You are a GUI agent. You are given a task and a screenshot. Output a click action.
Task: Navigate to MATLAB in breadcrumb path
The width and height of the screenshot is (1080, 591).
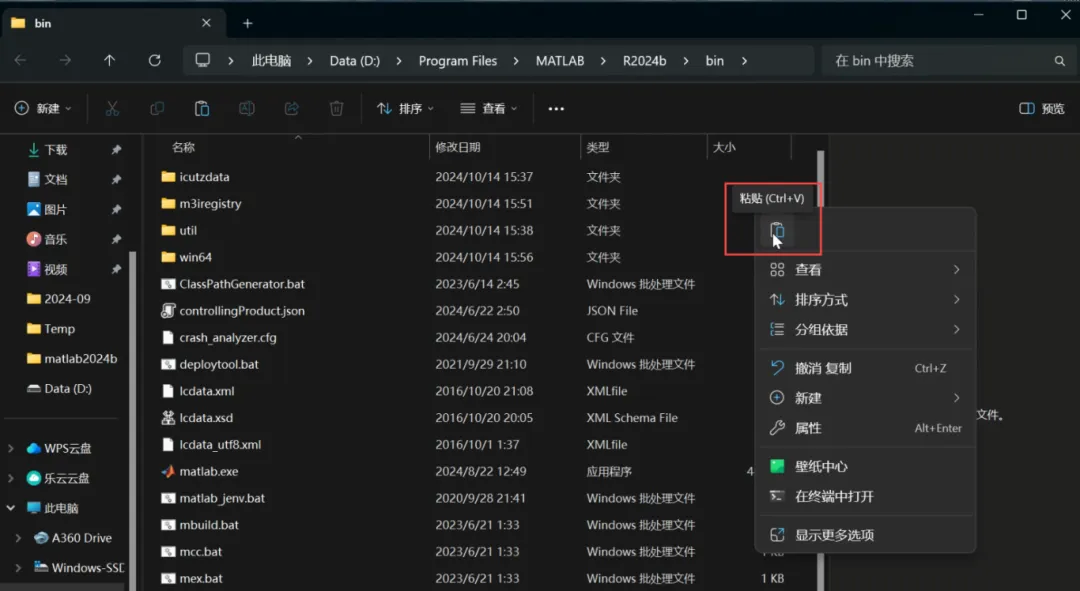pos(560,61)
